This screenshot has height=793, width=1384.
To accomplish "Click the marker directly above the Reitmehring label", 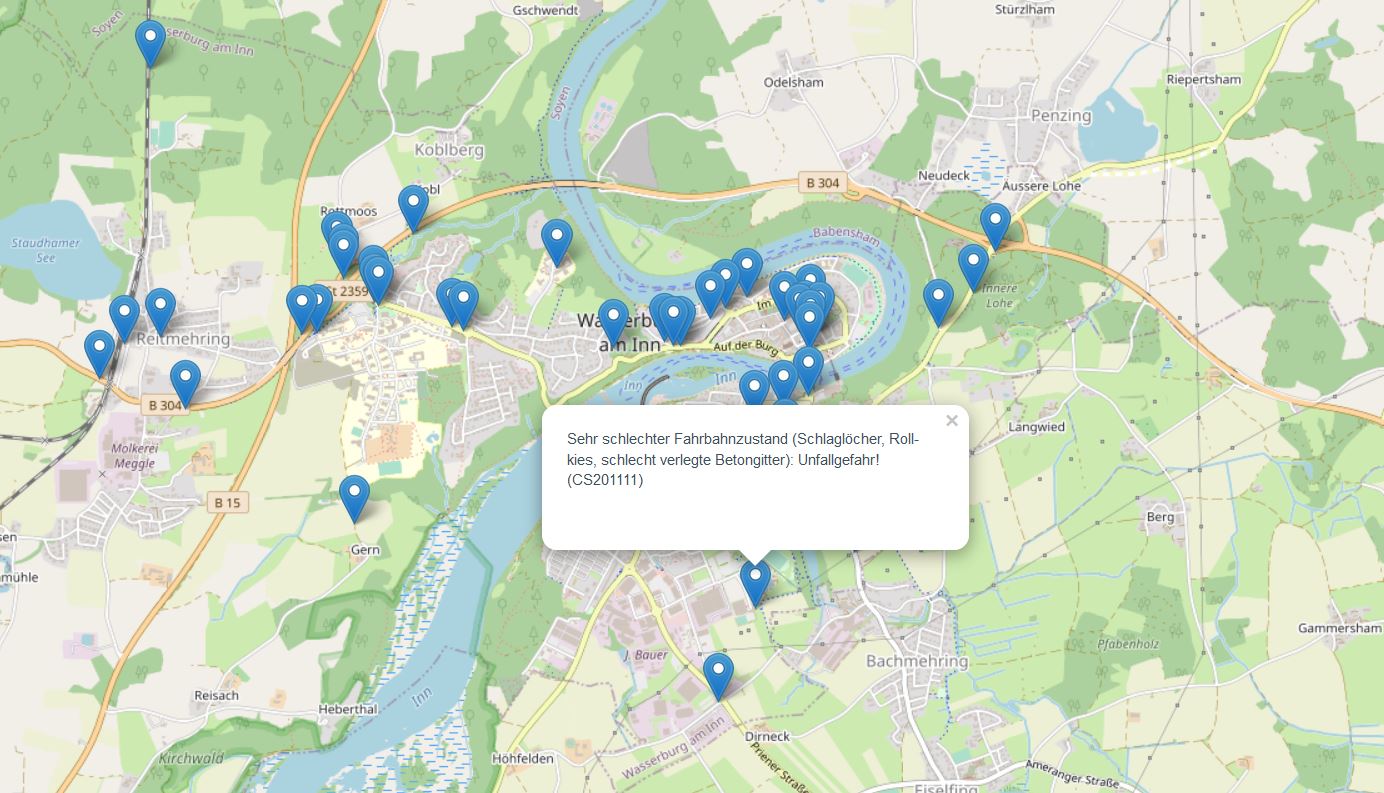I will coord(160,310).
